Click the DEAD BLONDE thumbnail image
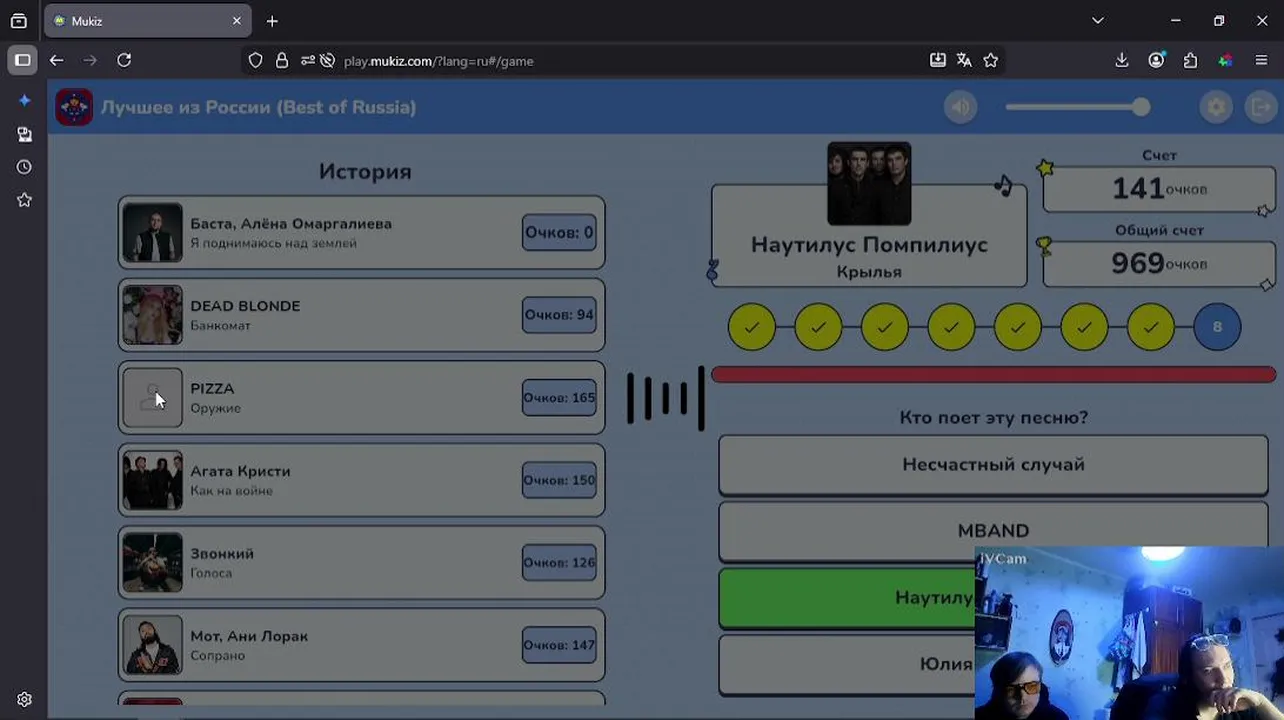Screen dimensions: 1284x720 pyautogui.click(x=152, y=315)
